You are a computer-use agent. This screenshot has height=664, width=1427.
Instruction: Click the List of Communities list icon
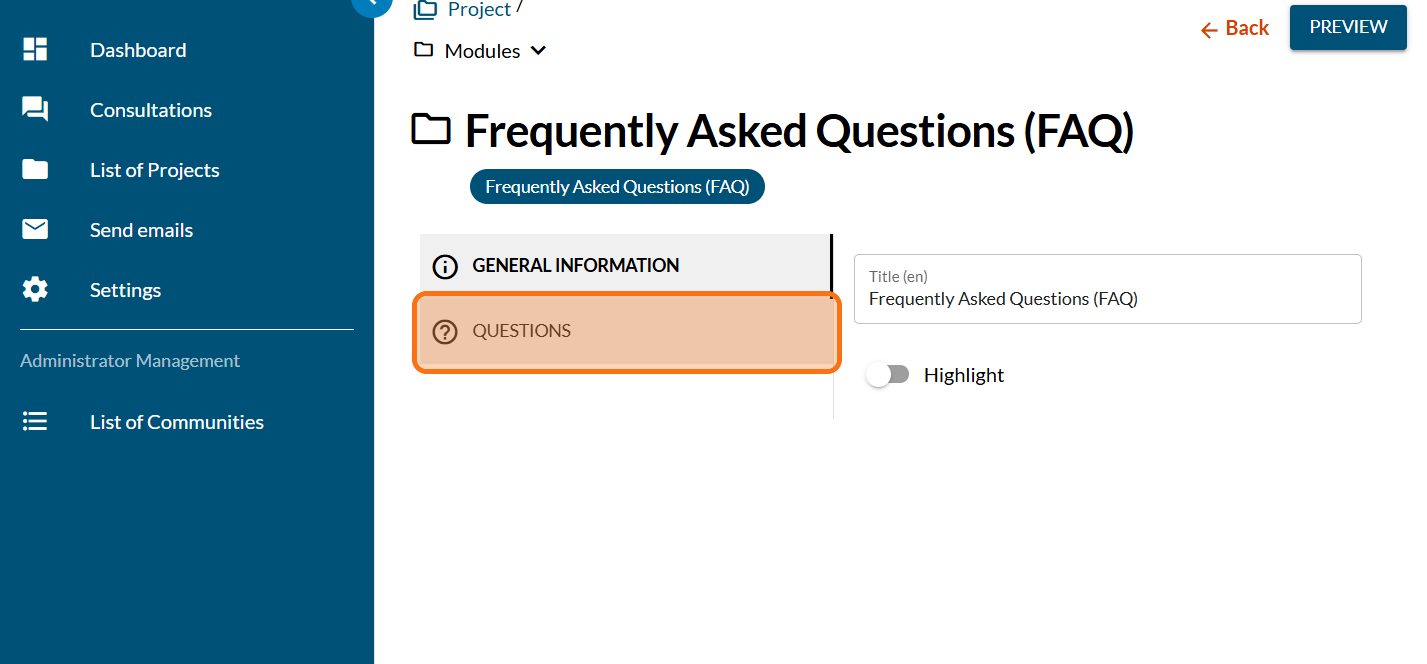pyautogui.click(x=35, y=422)
